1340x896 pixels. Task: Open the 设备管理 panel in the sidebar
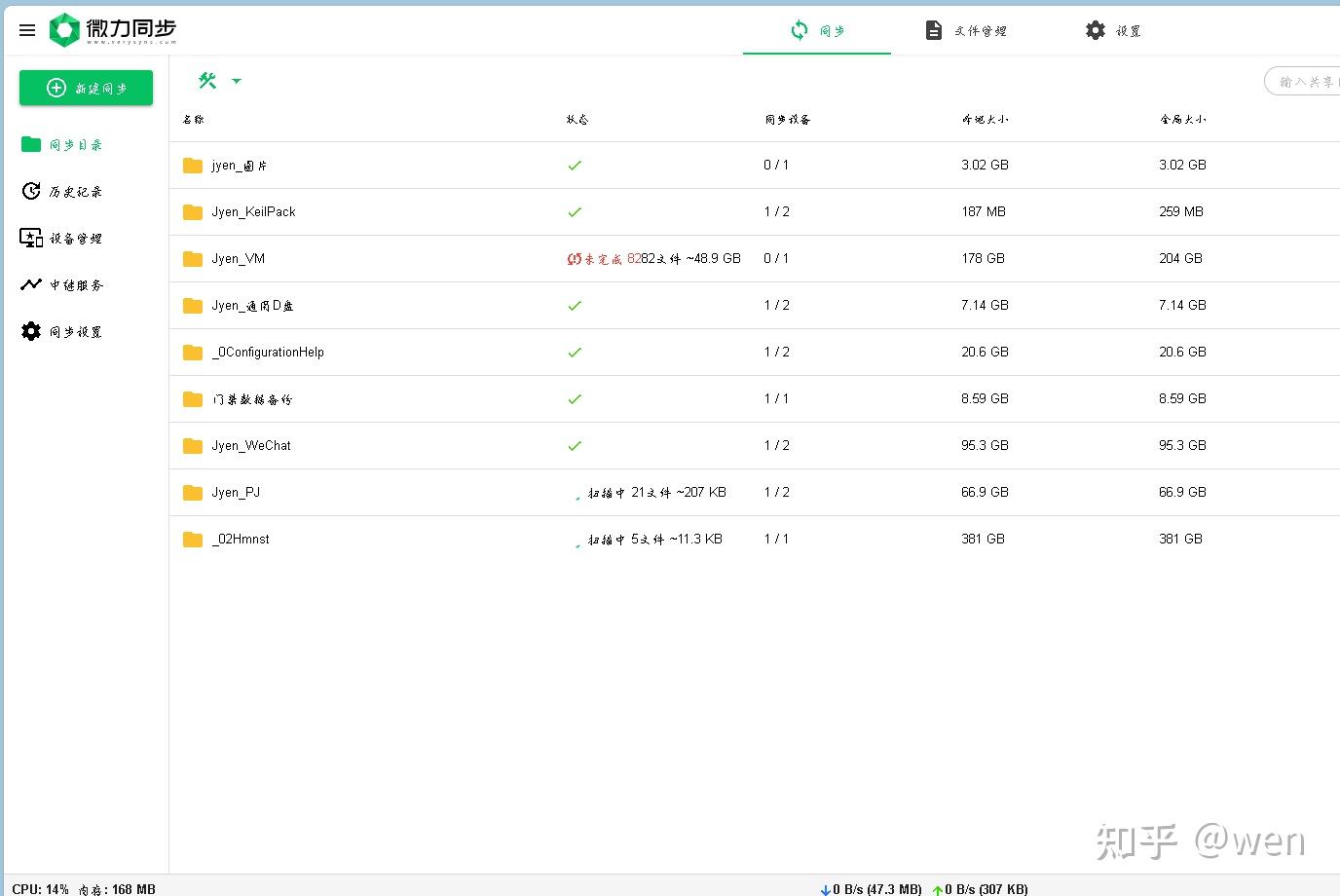pyautogui.click(x=68, y=238)
